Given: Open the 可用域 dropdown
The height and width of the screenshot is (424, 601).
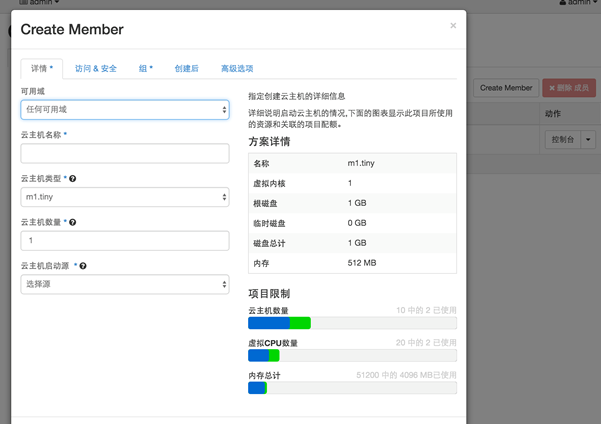Looking at the screenshot, I should (125, 110).
